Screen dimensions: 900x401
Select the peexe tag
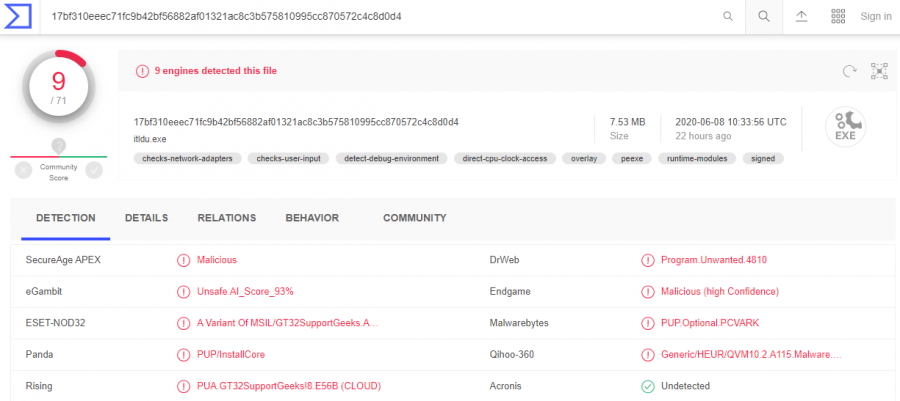pyautogui.click(x=632, y=158)
